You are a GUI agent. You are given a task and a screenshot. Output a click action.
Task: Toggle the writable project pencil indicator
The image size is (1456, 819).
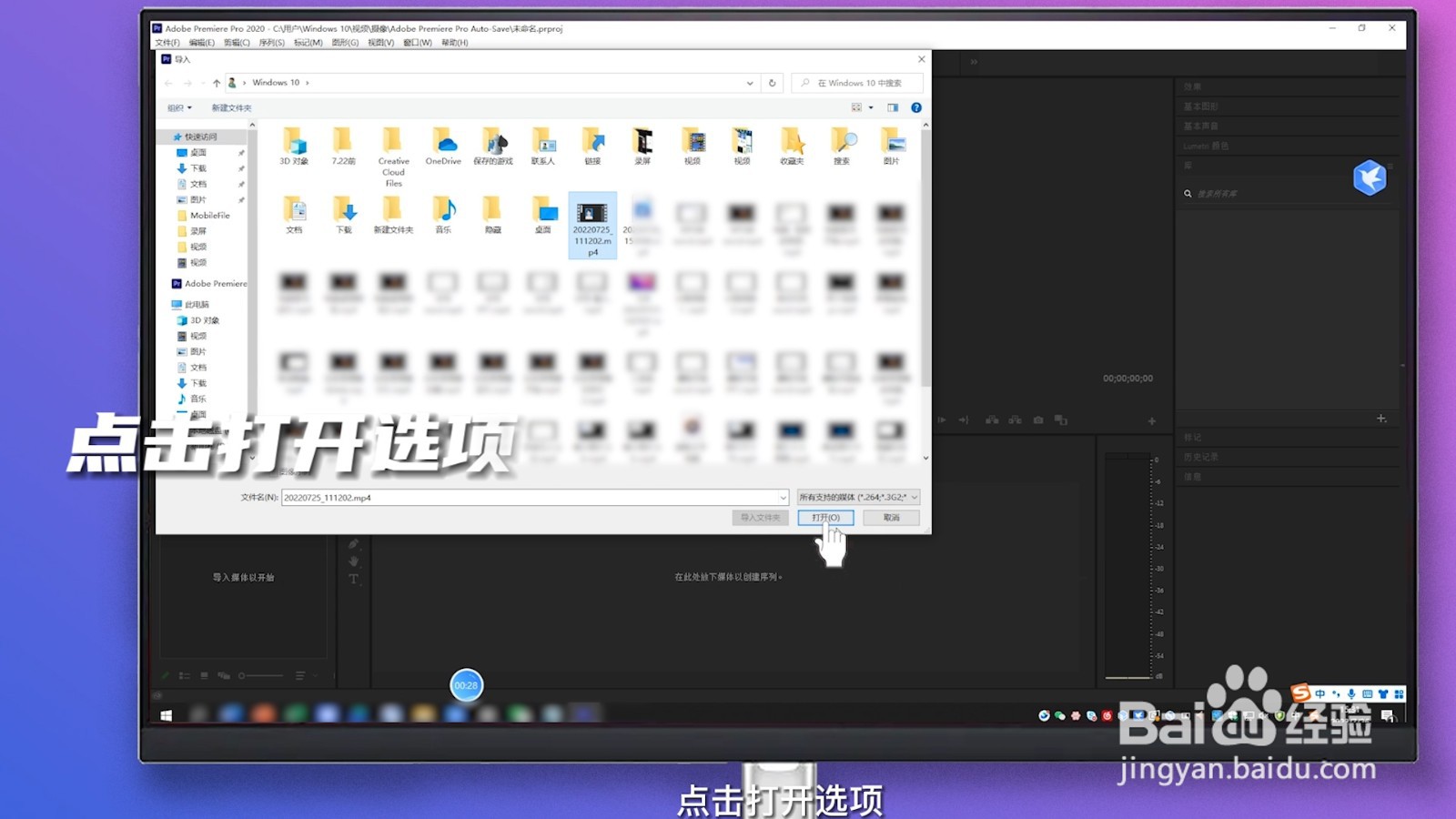pos(166,675)
